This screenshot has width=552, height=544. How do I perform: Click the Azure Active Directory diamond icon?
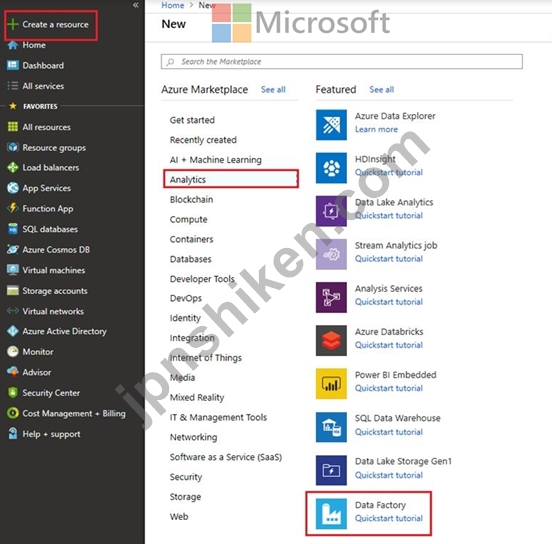click(x=13, y=331)
